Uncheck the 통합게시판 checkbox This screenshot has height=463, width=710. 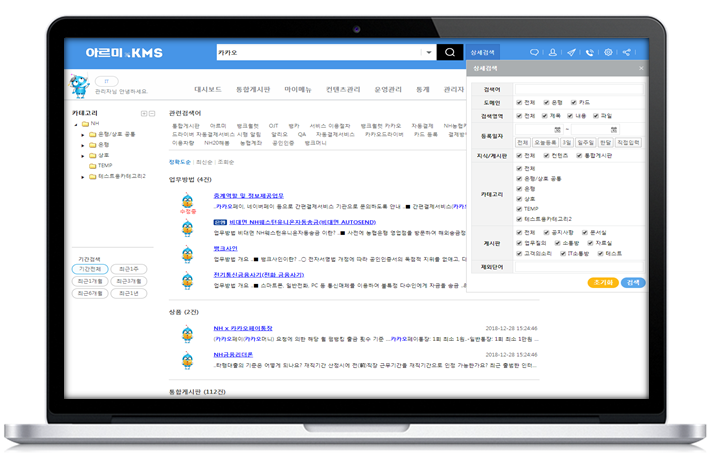[x=579, y=155]
